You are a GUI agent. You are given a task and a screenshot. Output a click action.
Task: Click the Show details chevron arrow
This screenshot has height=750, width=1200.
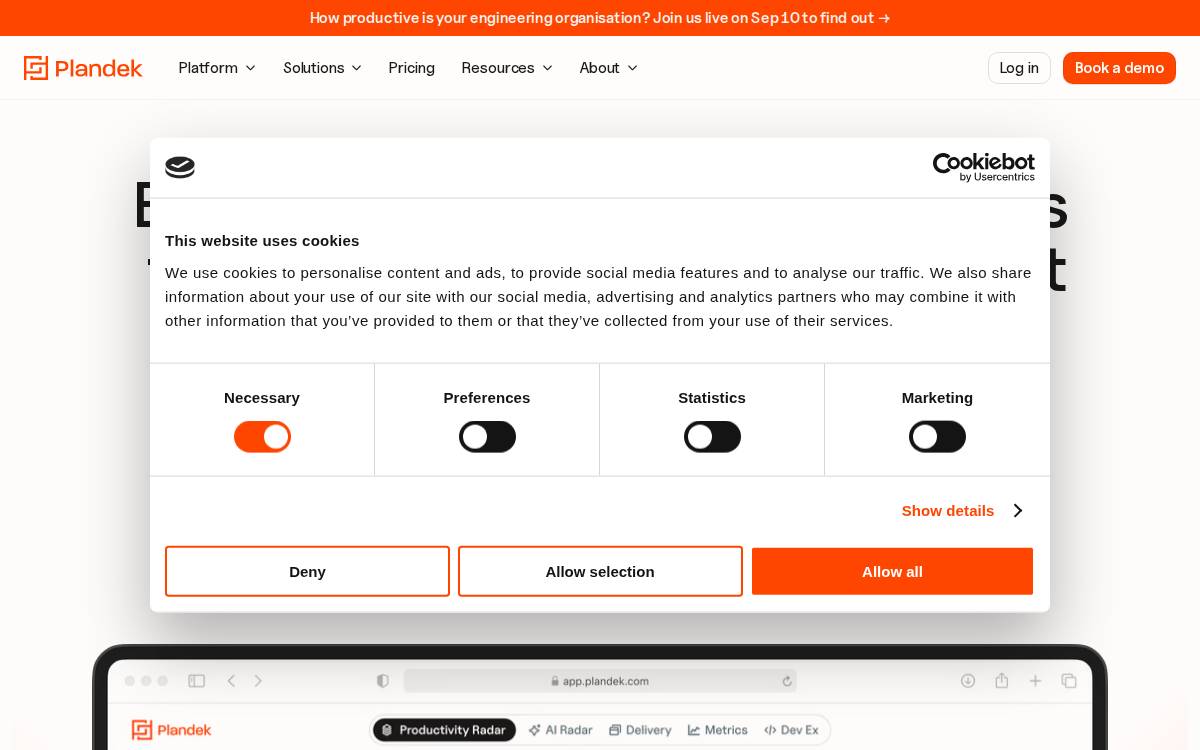coord(1017,511)
